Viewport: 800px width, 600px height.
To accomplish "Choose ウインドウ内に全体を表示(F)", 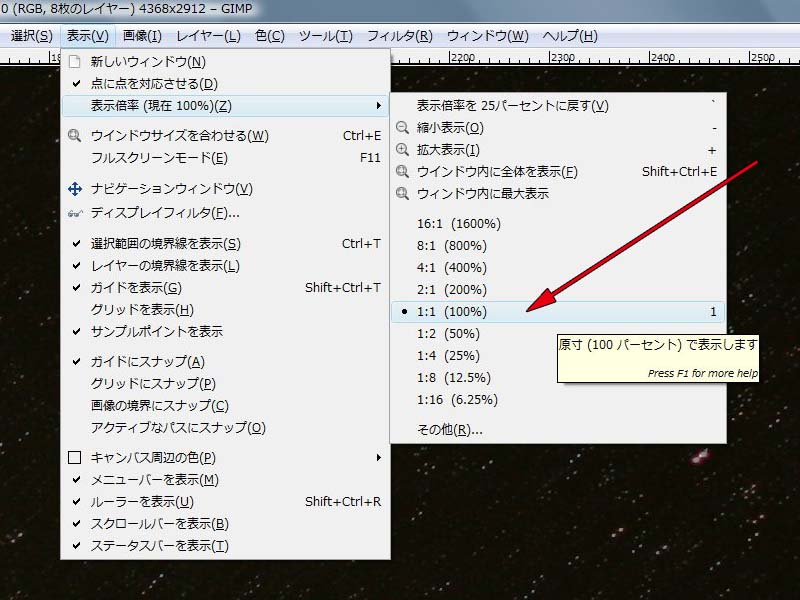I will click(558, 171).
